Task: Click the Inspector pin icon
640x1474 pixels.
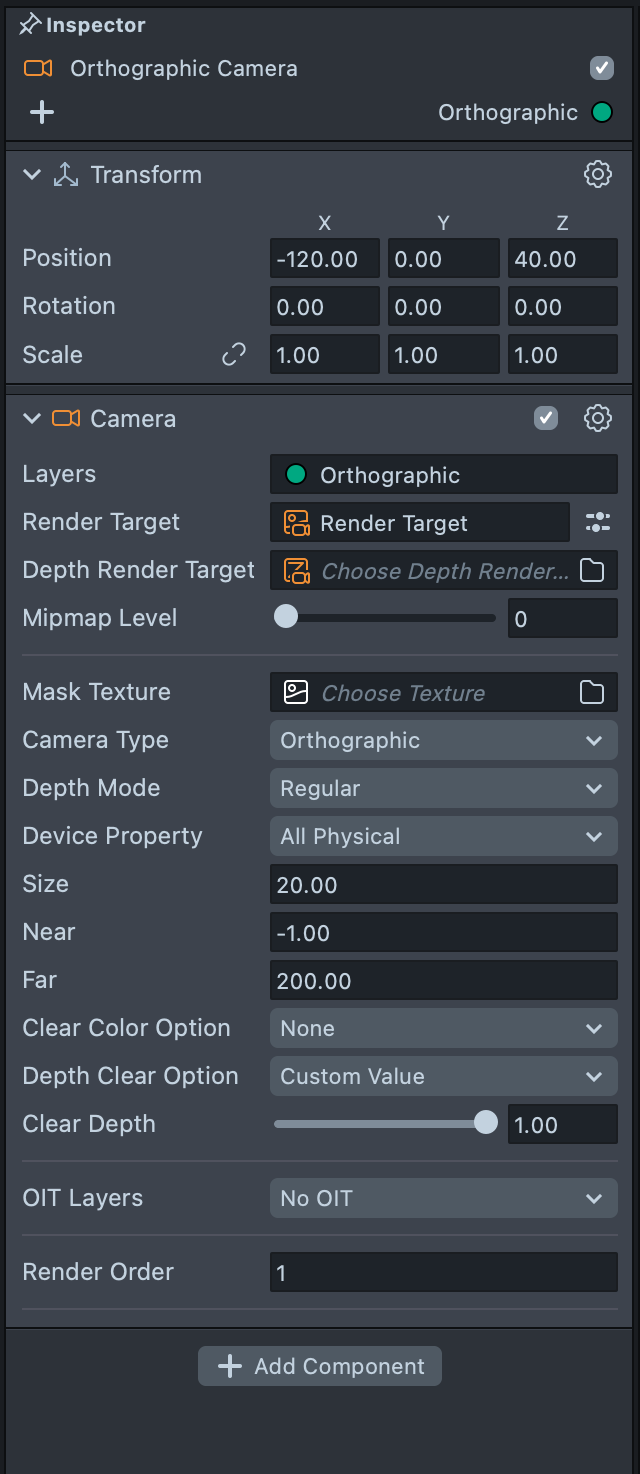Action: pyautogui.click(x=30, y=25)
